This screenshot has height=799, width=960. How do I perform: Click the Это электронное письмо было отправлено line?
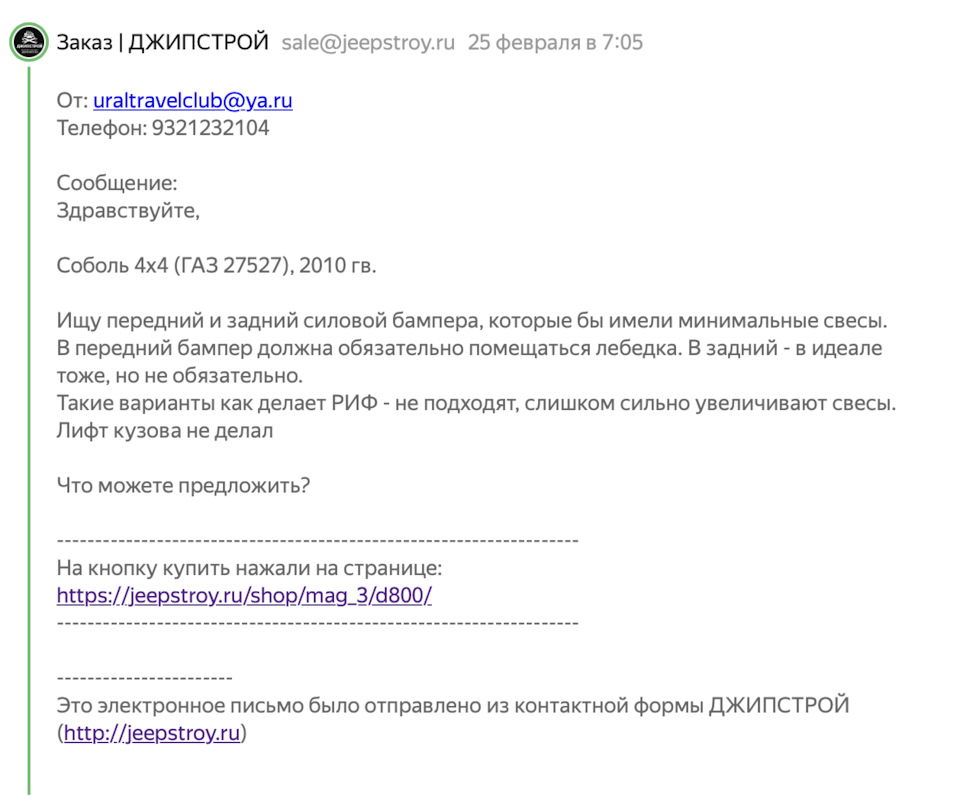[452, 706]
